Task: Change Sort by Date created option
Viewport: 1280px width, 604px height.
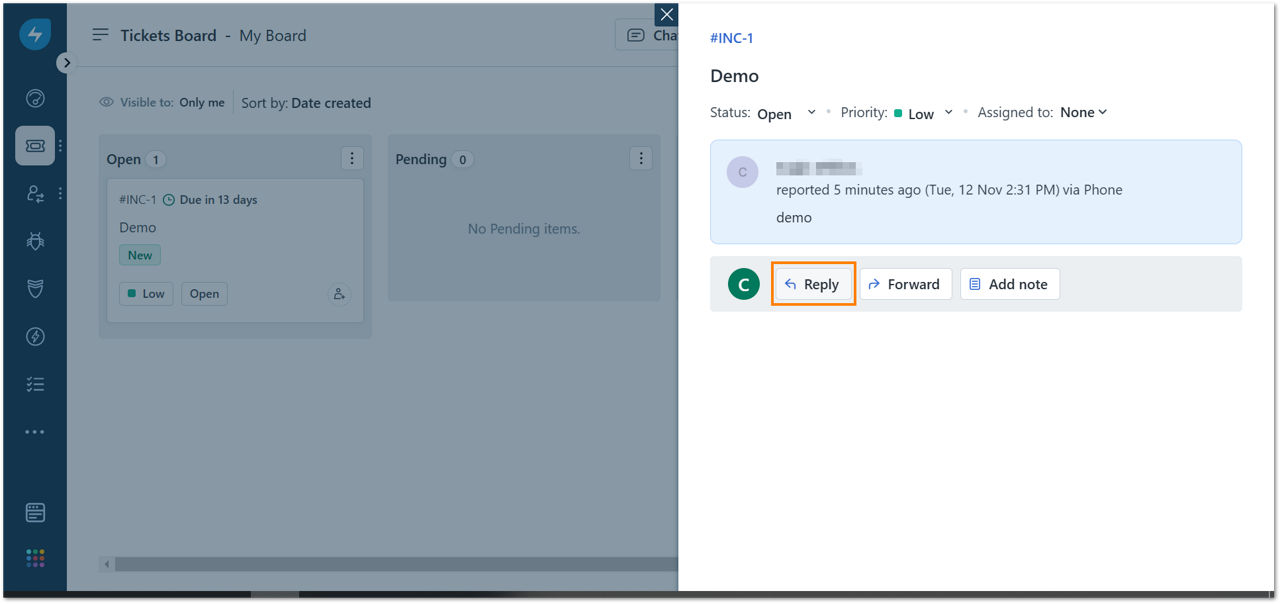Action: (331, 103)
